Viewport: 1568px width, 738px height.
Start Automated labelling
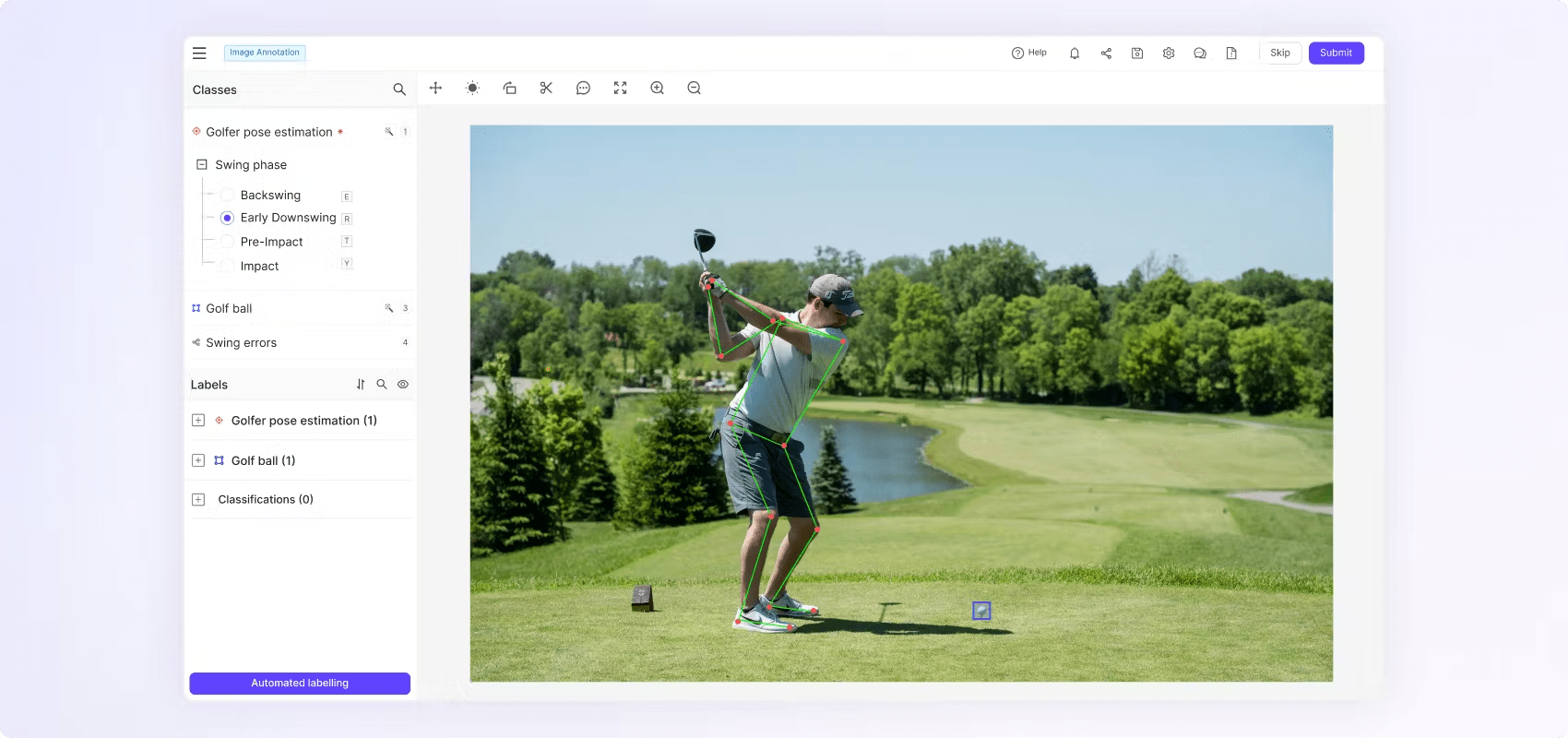coord(300,683)
